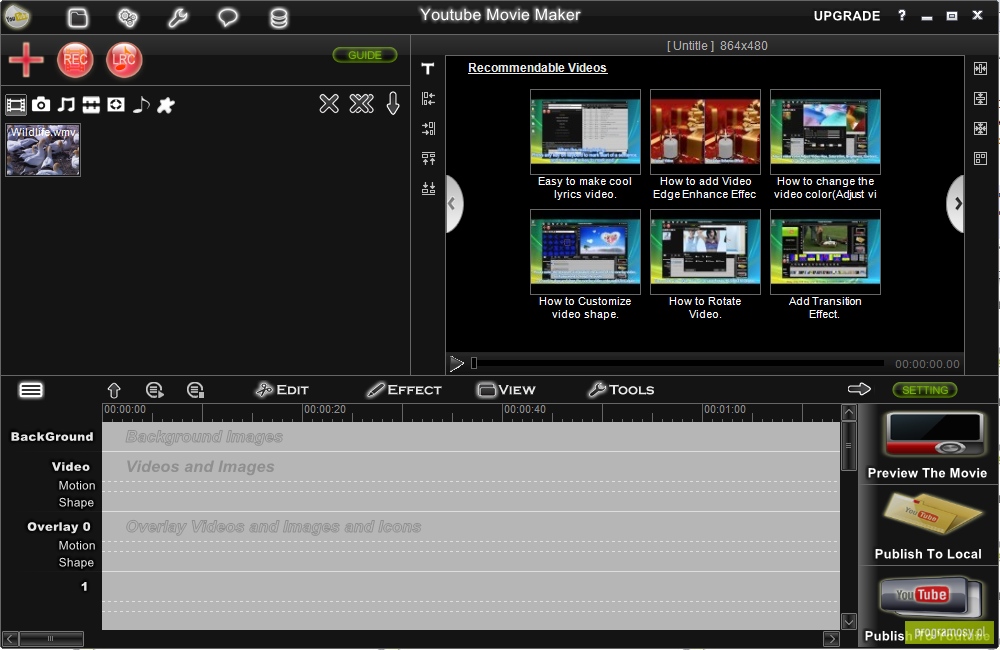Select the Background Images track
1000x650 pixels.
(471, 437)
